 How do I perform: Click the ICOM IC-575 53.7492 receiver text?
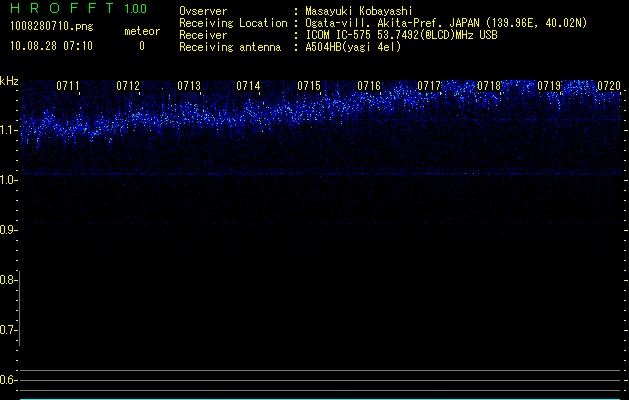[x=402, y=35]
